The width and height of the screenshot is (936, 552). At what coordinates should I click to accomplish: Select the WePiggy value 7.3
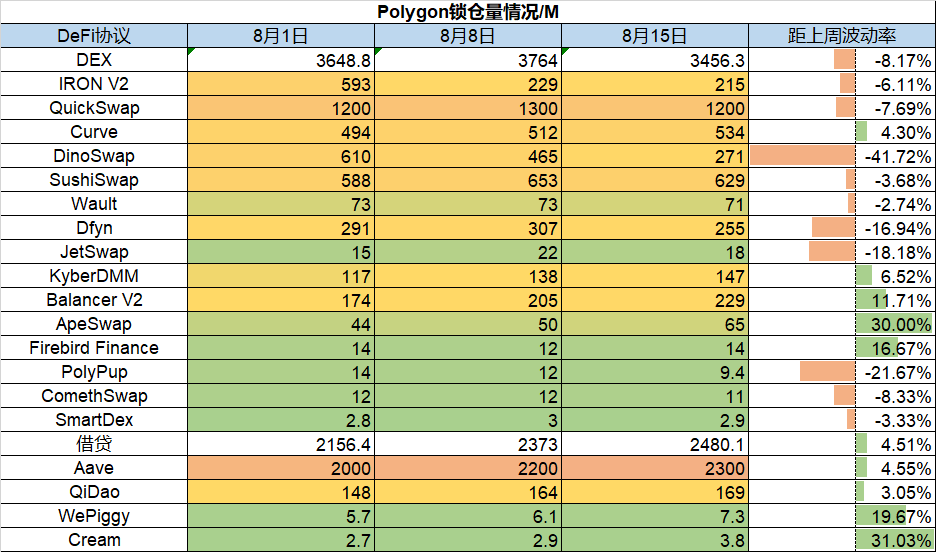[x=732, y=517]
